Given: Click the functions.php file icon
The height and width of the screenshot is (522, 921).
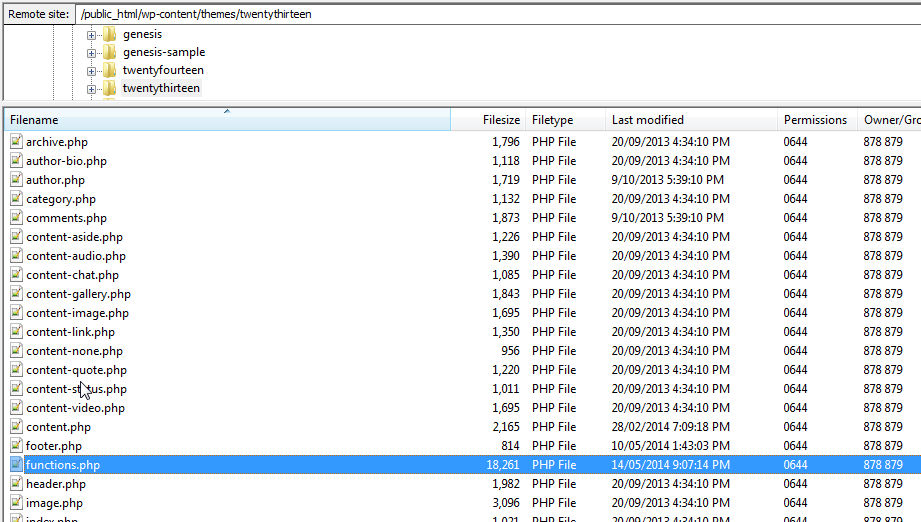Looking at the screenshot, I should click(x=16, y=465).
